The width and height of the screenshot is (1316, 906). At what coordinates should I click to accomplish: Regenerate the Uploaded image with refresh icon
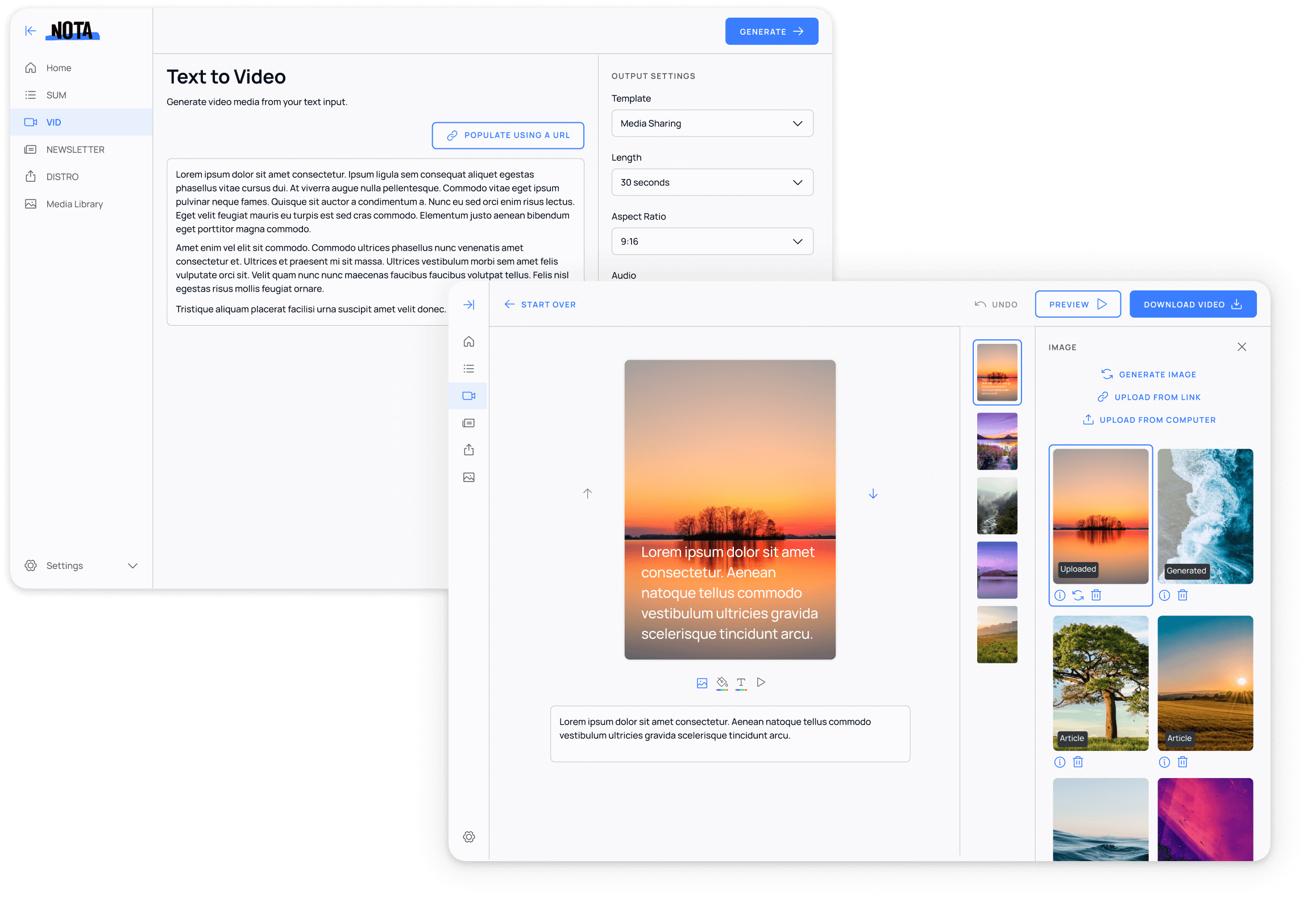tap(1078, 595)
